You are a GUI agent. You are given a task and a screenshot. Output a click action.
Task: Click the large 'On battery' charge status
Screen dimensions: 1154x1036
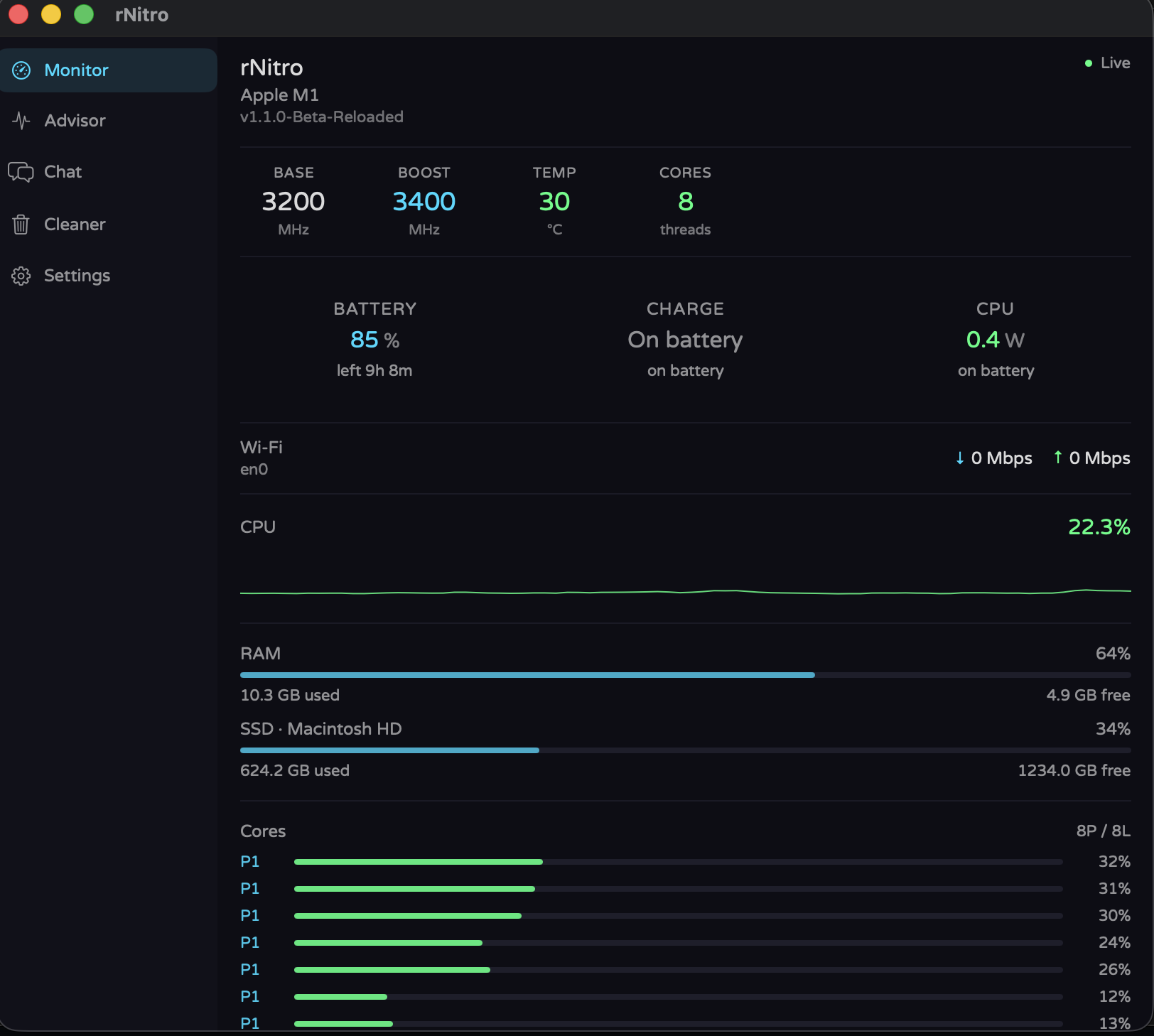click(685, 340)
